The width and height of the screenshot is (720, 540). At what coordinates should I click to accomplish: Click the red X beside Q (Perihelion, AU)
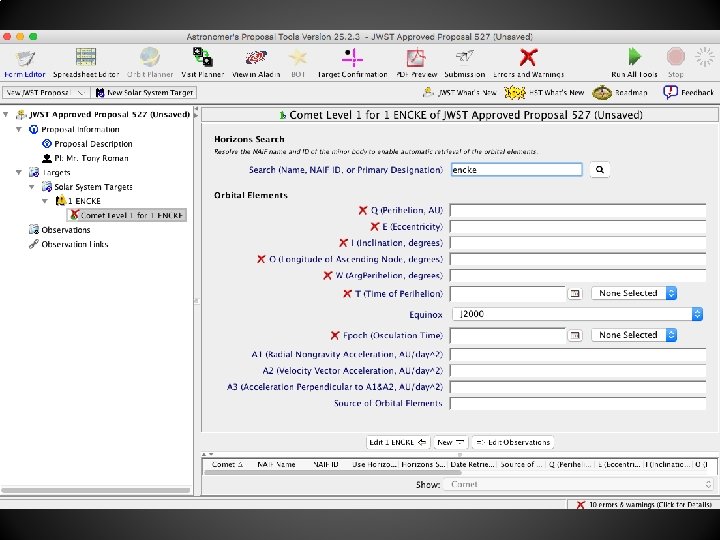(363, 210)
